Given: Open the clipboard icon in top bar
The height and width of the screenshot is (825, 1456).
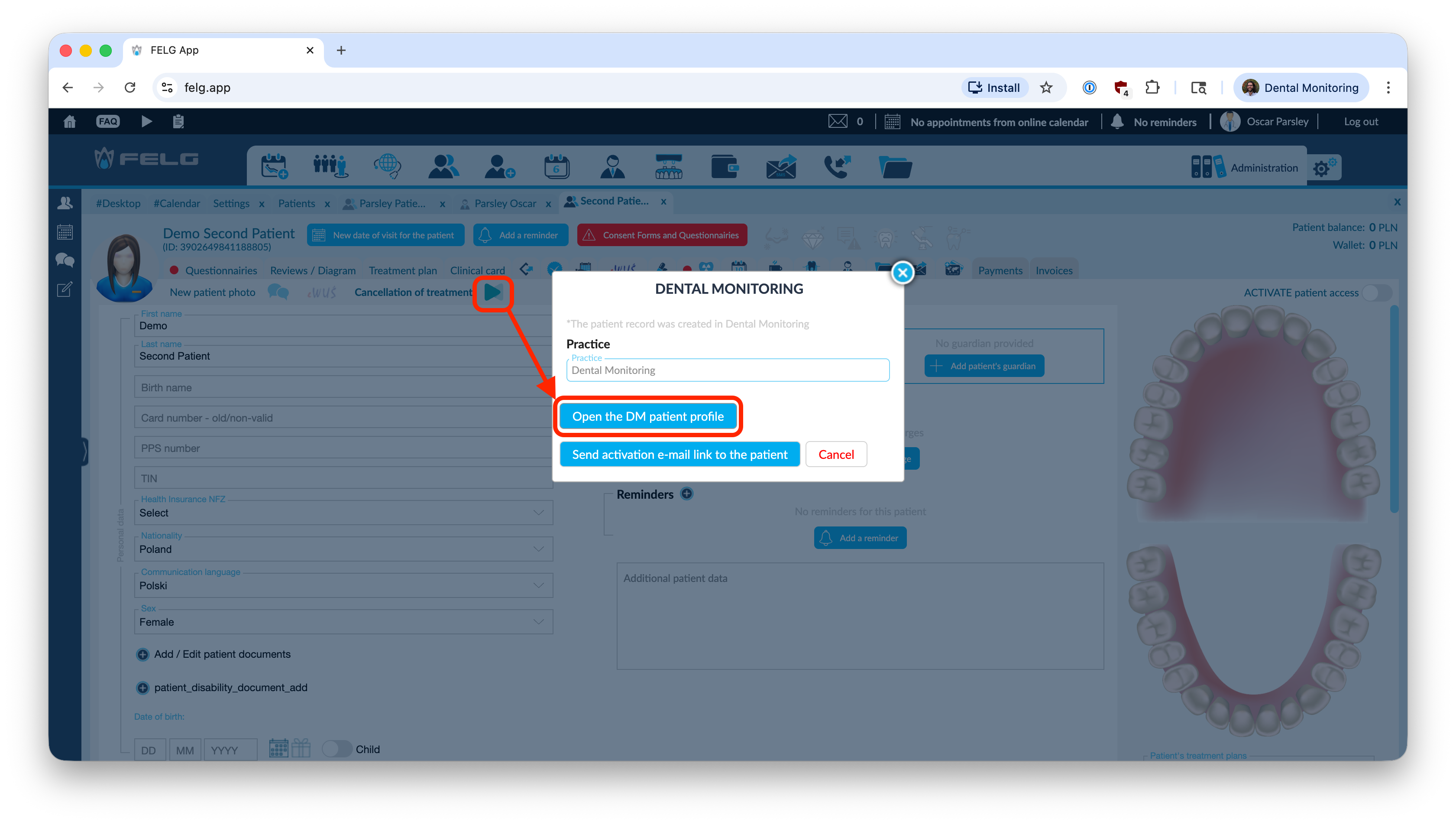Looking at the screenshot, I should click(178, 121).
